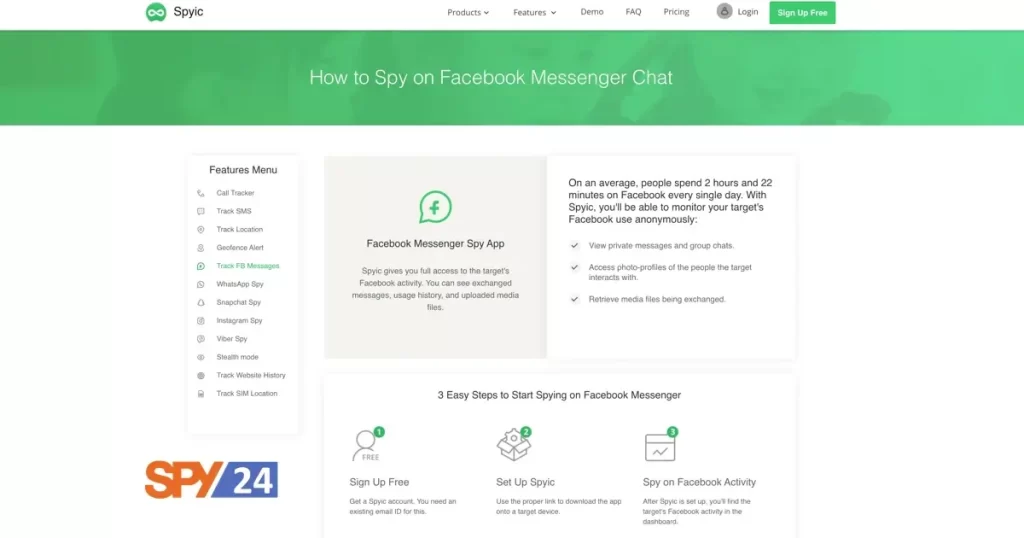Screen dimensions: 1024x538
Task: Click the Track Website History globe icon
Action: [200, 375]
